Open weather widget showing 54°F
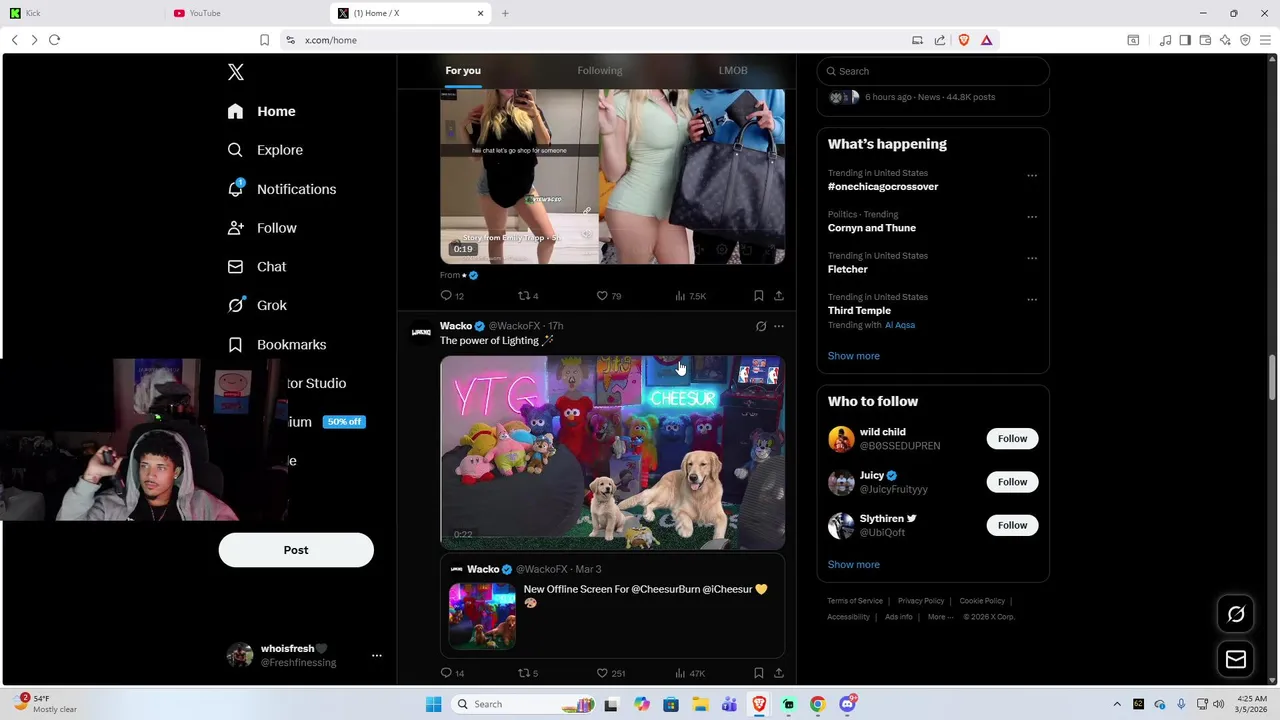Image resolution: width=1280 pixels, height=720 pixels. point(46,704)
